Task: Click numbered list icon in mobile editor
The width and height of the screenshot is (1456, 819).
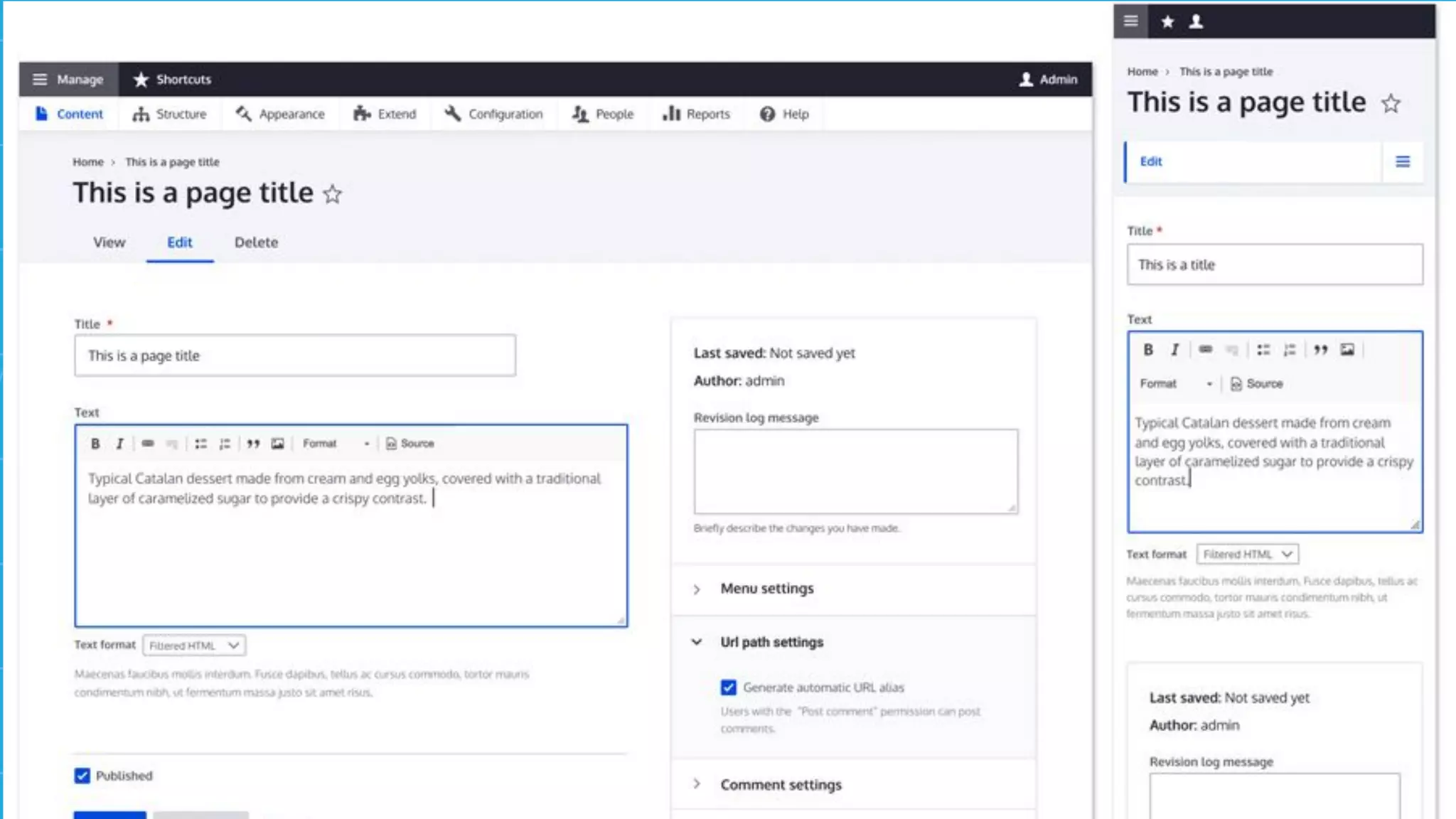Action: (x=1289, y=350)
